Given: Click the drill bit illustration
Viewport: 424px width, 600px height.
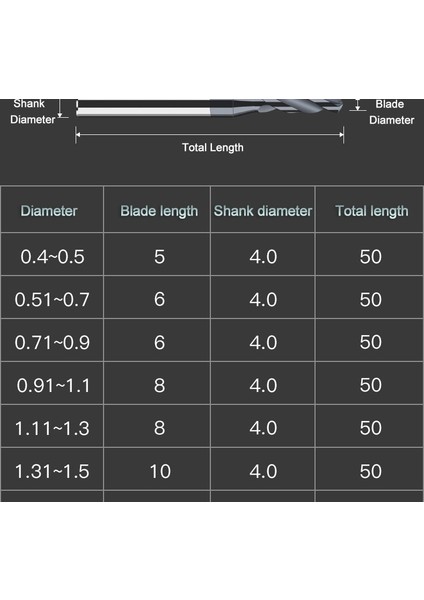Looking at the screenshot, I should click(210, 108).
